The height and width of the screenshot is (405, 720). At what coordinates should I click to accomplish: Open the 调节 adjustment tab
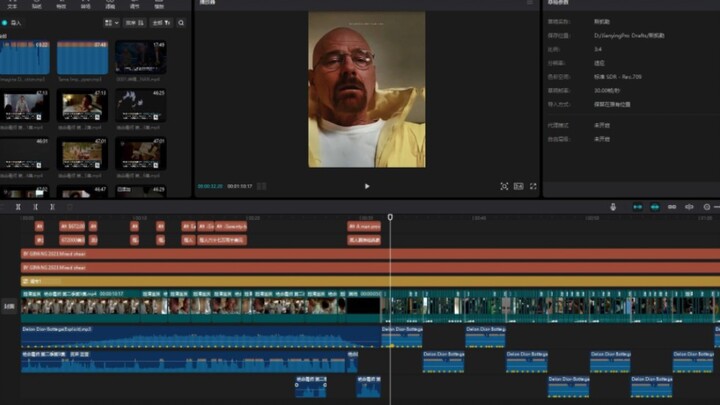[x=135, y=5]
